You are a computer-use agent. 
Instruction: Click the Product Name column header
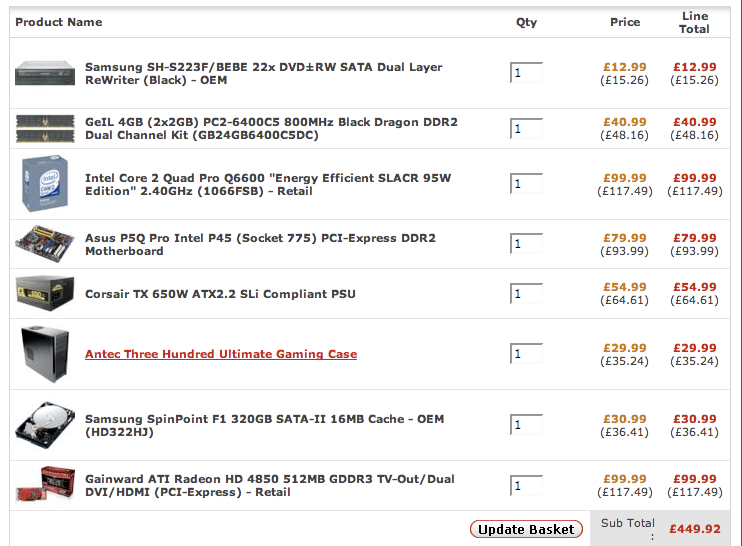click(58, 22)
